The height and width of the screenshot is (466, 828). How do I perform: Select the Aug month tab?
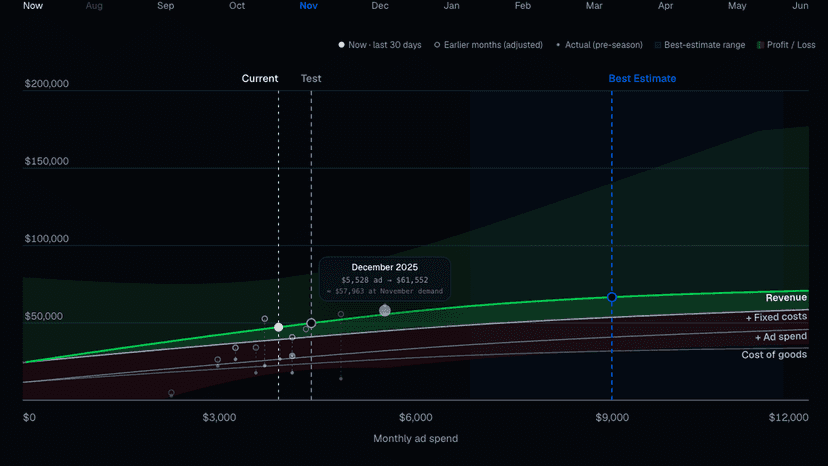[x=94, y=6]
